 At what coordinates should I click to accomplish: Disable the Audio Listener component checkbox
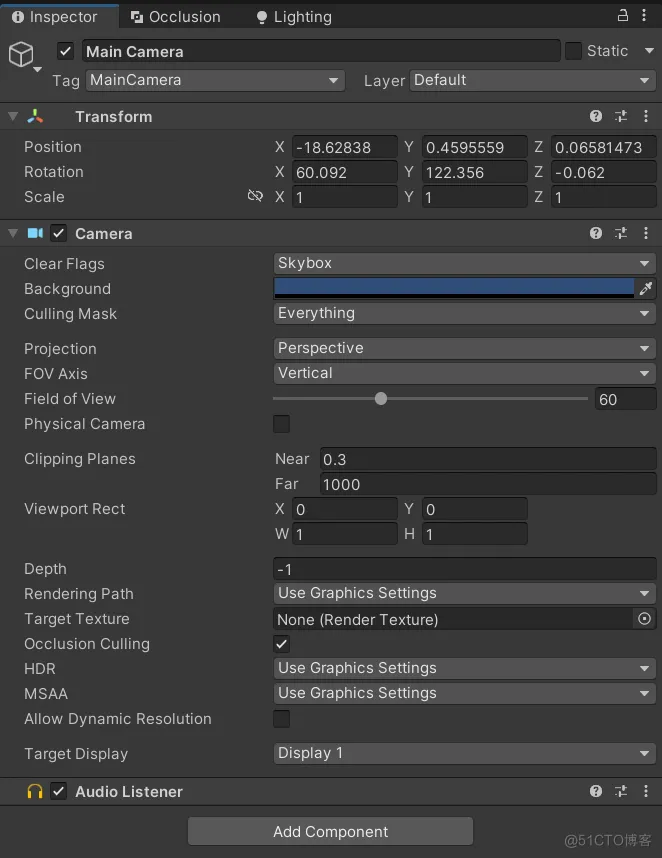click(x=59, y=791)
